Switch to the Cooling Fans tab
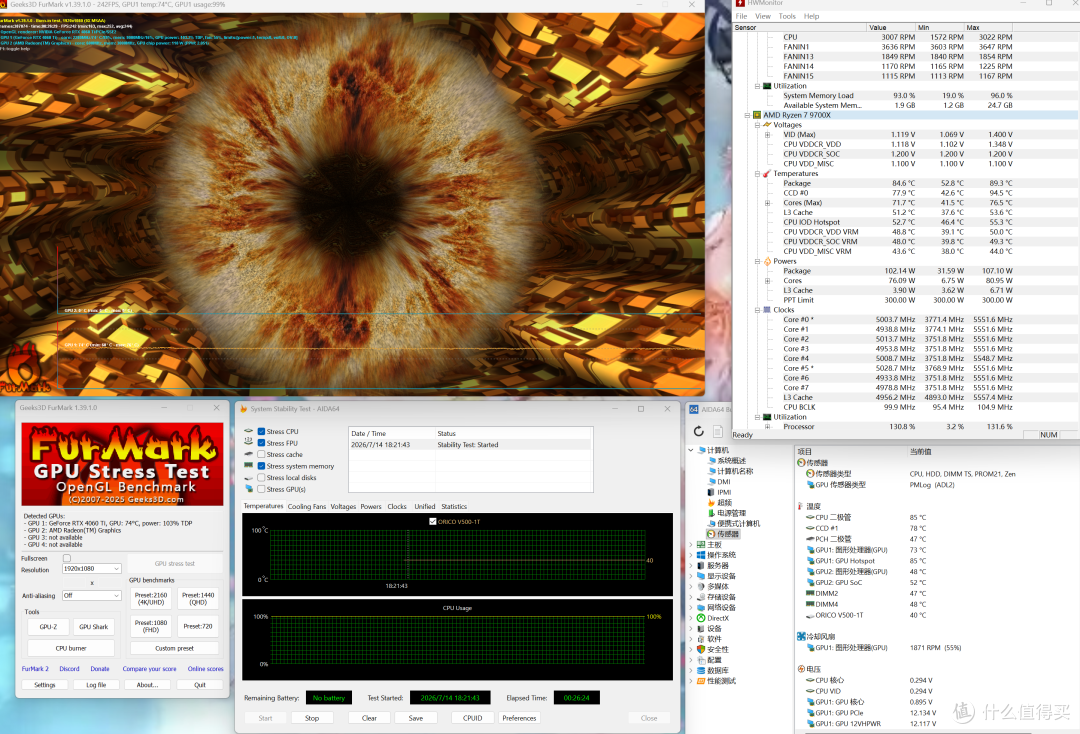The width and height of the screenshot is (1080, 734). (x=307, y=506)
